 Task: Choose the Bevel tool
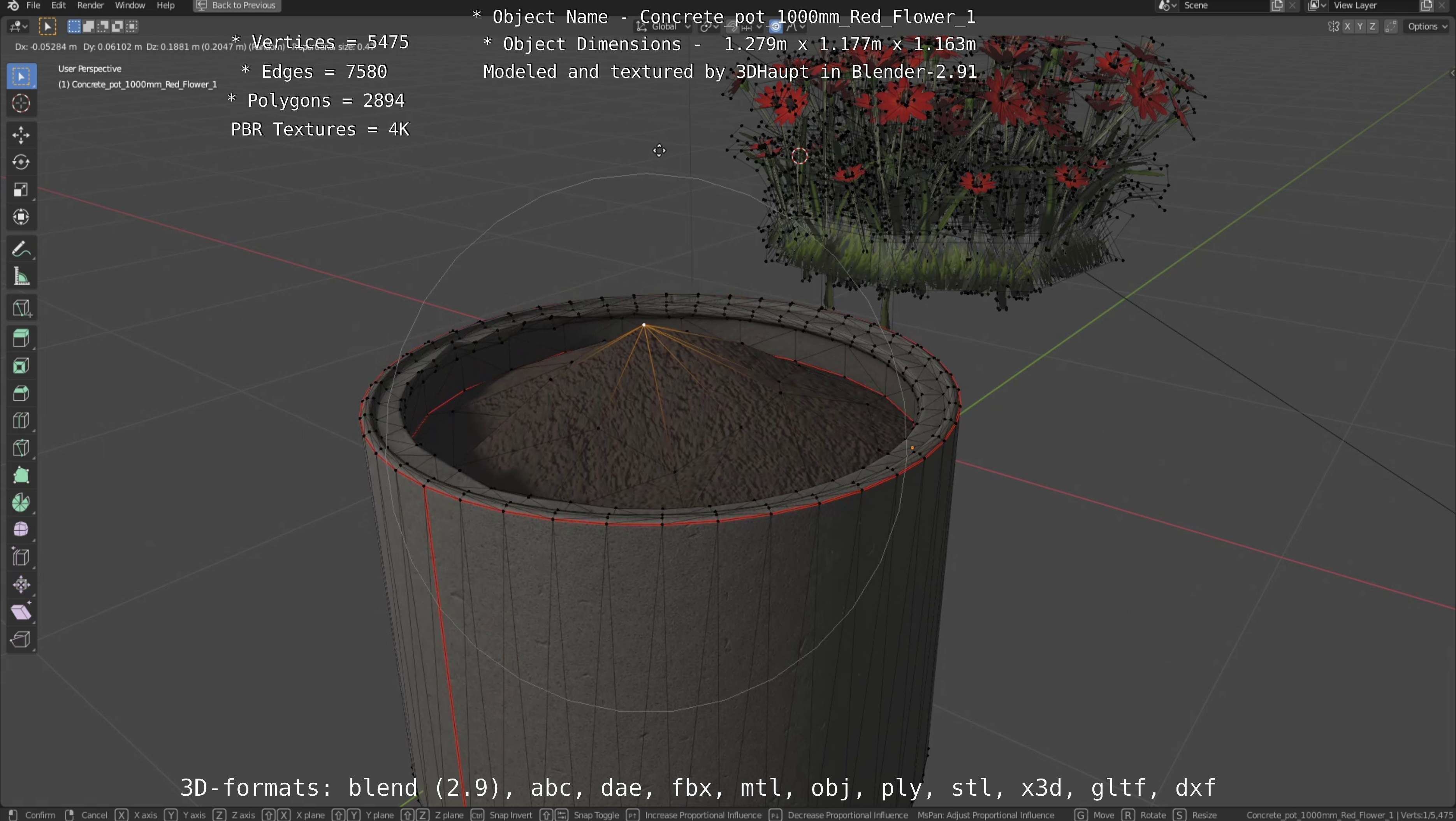[x=21, y=393]
